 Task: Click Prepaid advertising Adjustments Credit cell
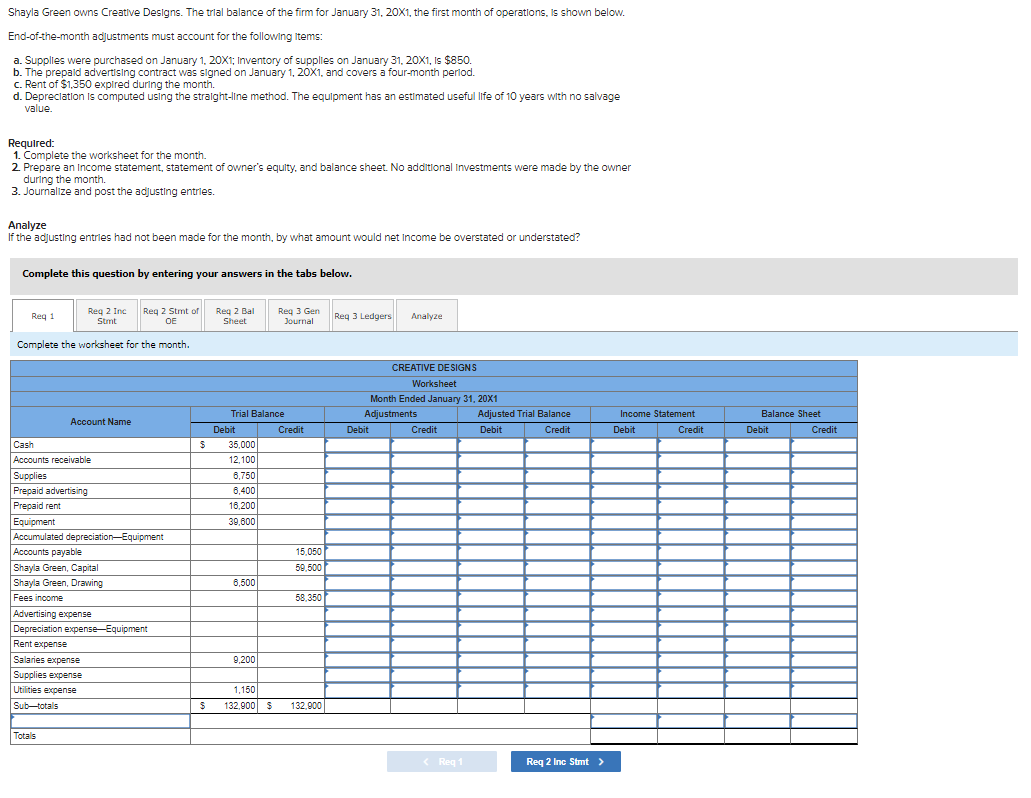pos(423,491)
